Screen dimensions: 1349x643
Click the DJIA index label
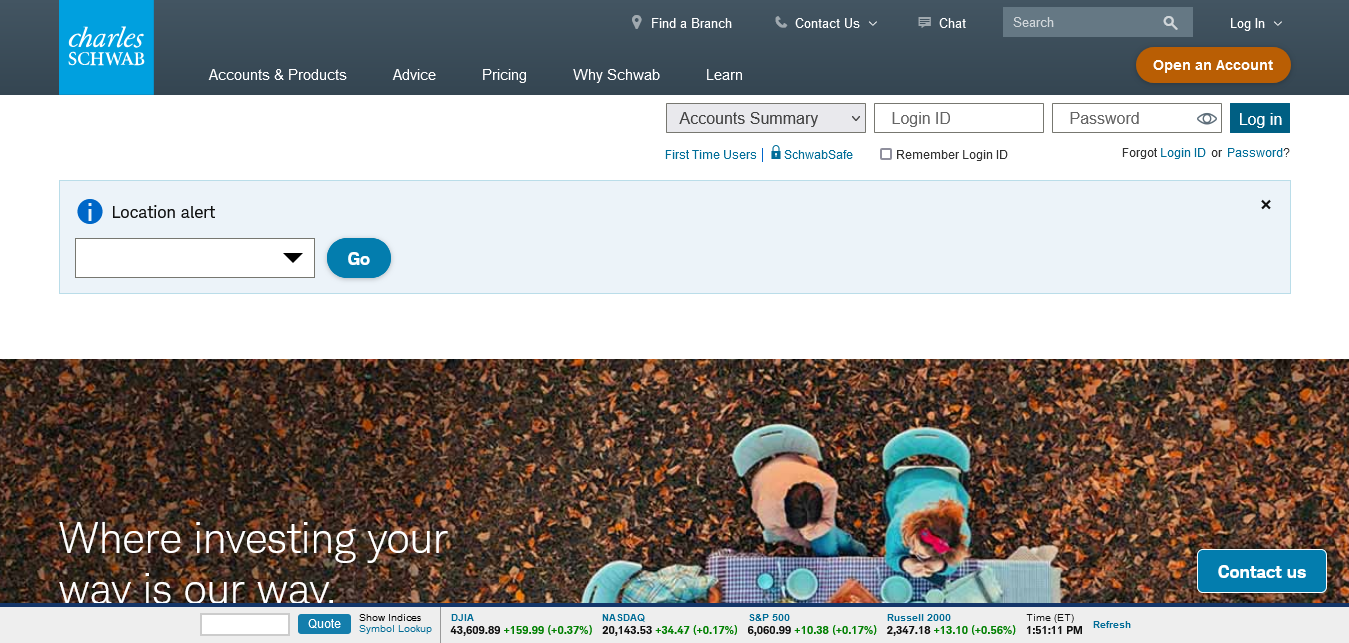coord(462,618)
